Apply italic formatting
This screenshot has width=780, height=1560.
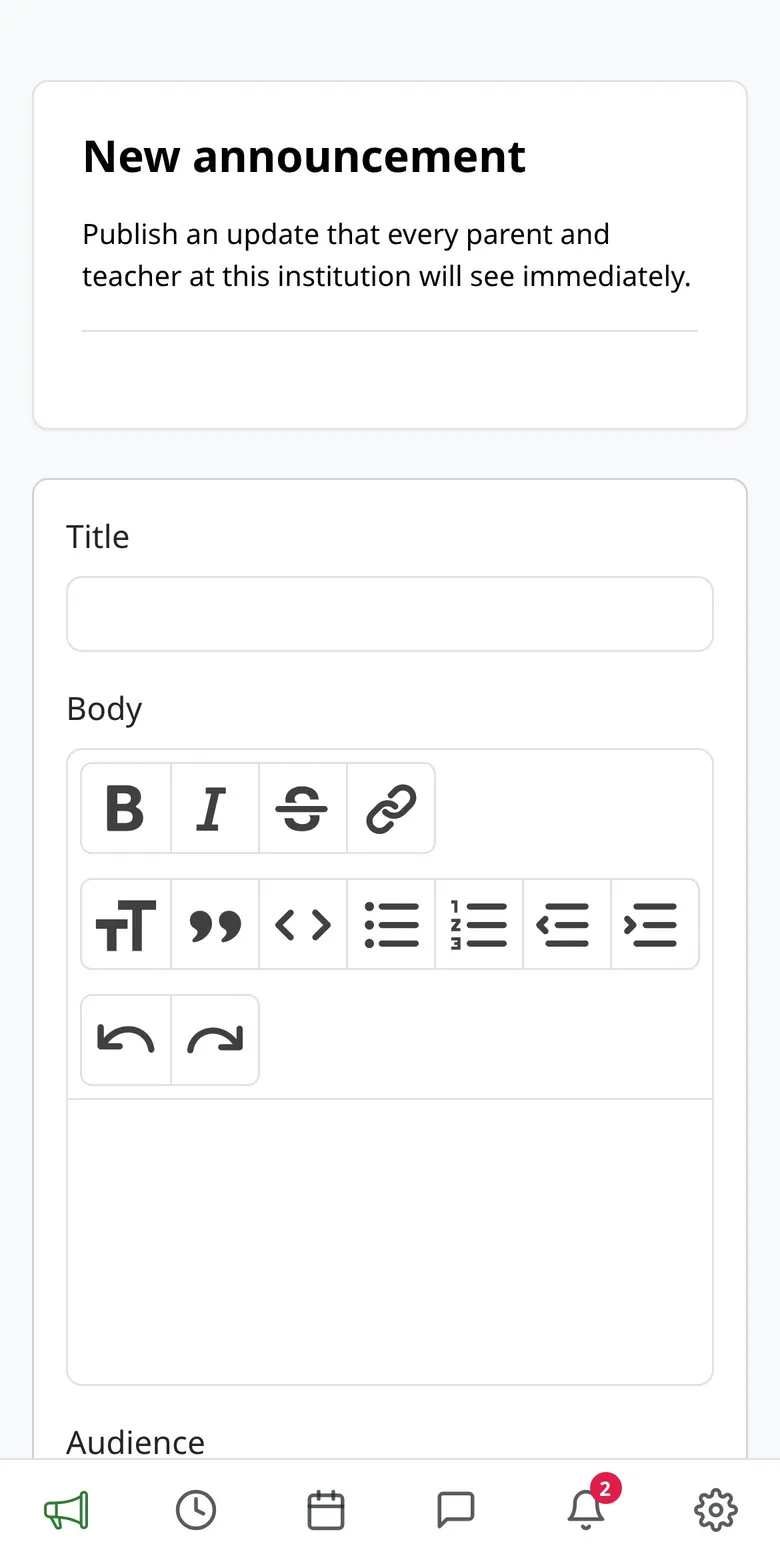click(215, 808)
